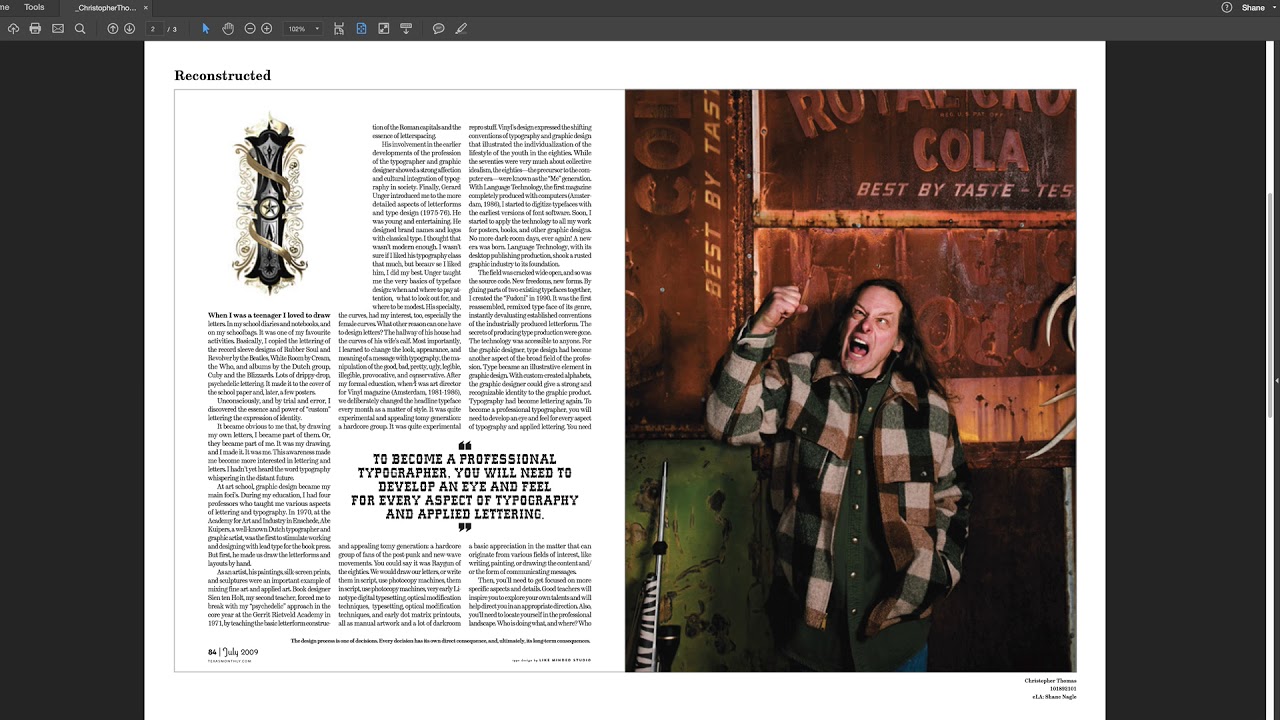This screenshot has width=1280, height=720.
Task: Add a comment note
Action: 438,29
